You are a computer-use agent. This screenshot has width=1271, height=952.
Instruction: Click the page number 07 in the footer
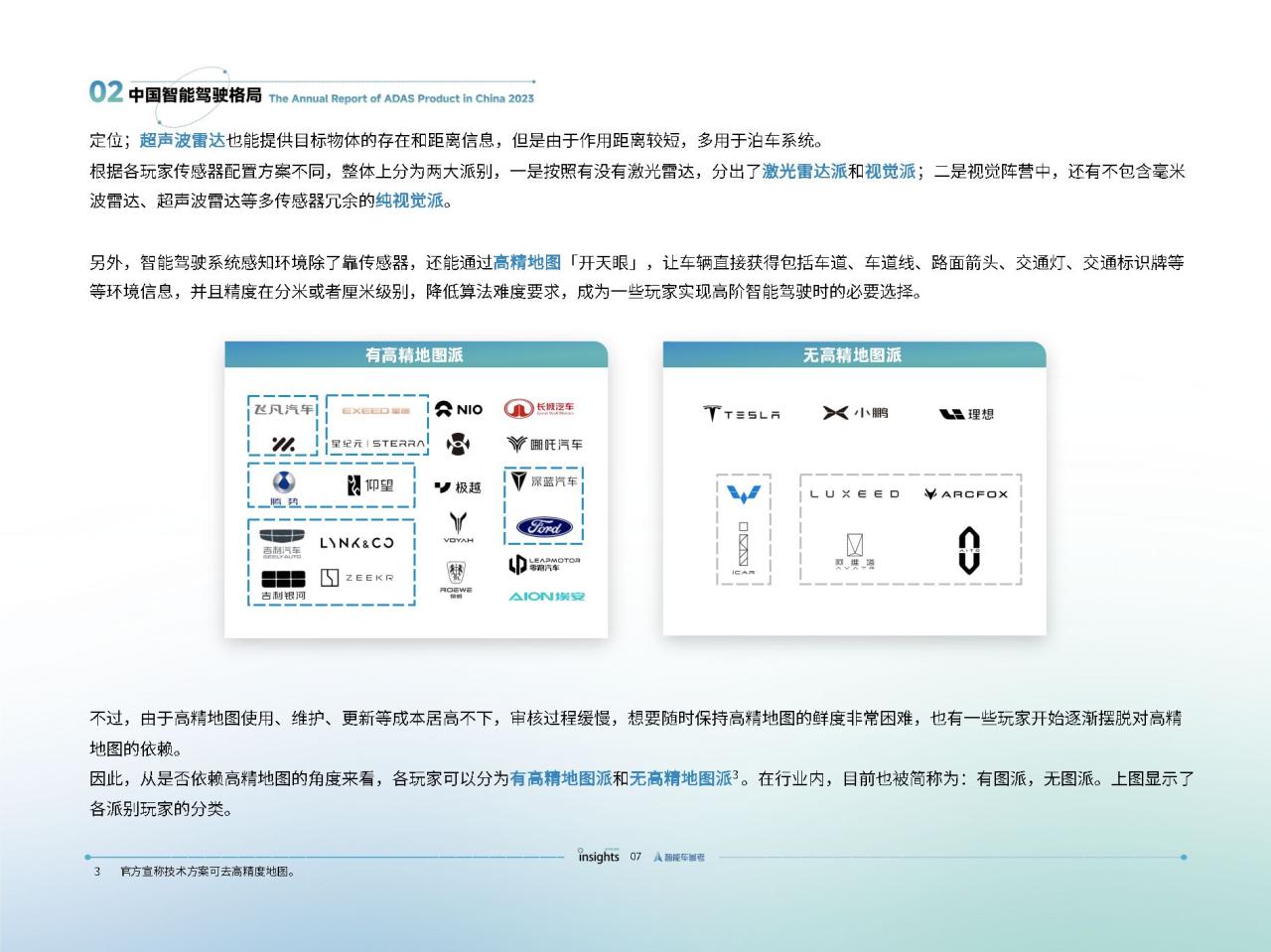(635, 856)
